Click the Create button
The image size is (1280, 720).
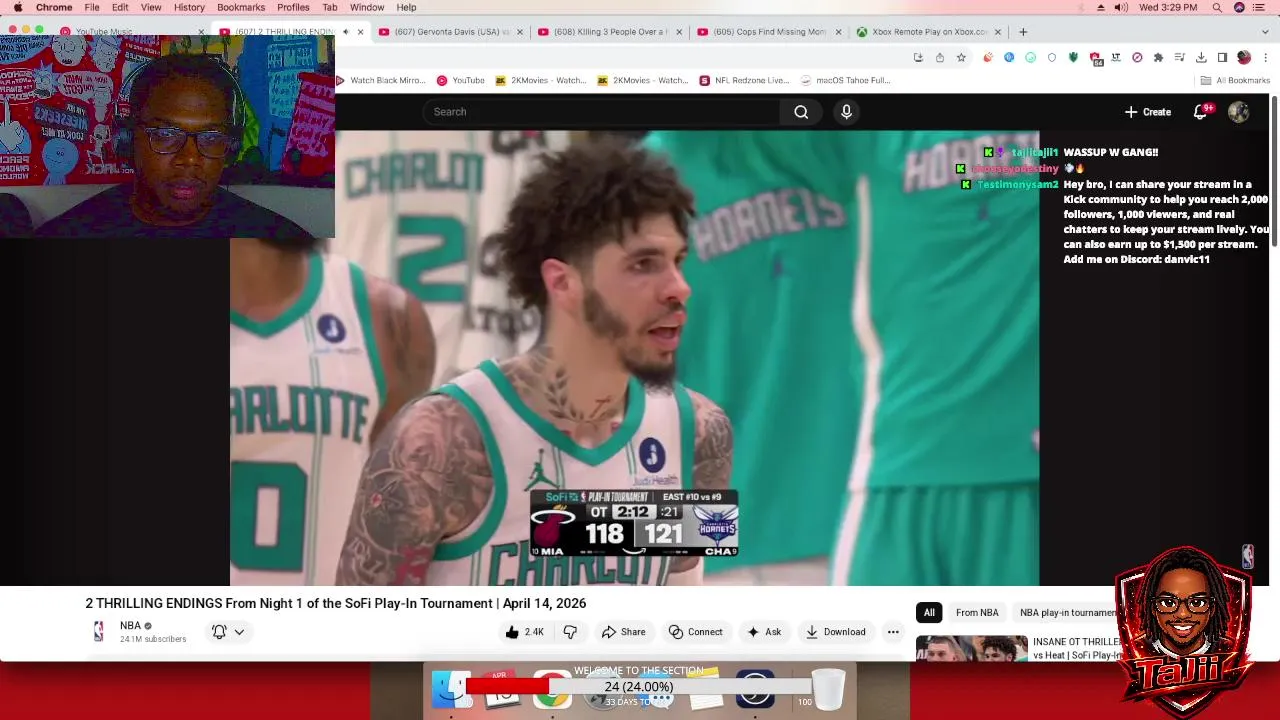pyautogui.click(x=1148, y=112)
